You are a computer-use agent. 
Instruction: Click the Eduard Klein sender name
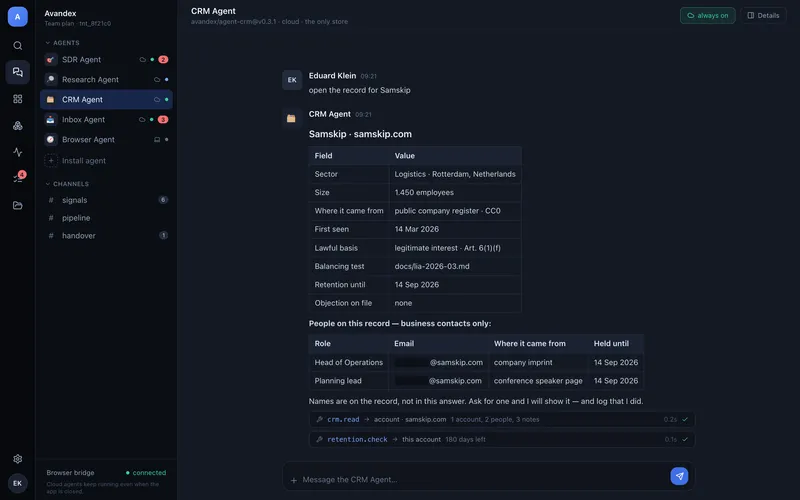point(332,76)
